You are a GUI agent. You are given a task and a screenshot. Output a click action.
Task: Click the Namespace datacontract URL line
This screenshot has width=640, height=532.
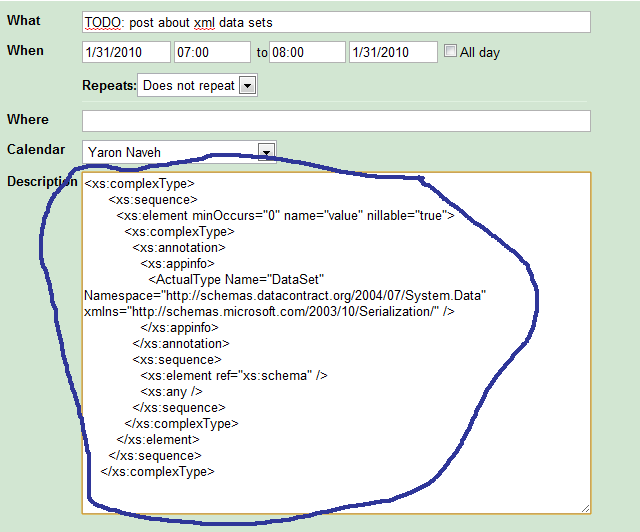tap(285, 296)
